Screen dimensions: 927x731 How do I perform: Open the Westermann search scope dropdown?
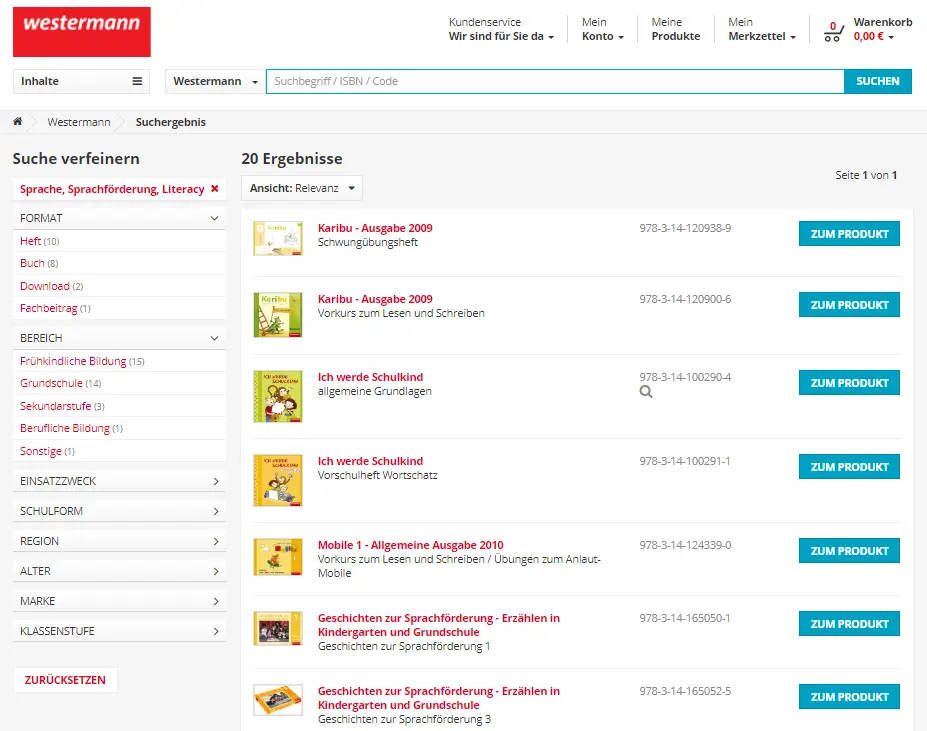(x=215, y=81)
